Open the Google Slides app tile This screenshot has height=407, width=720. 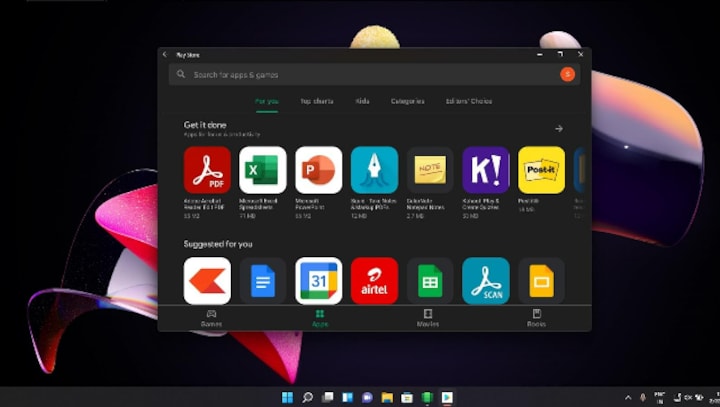(541, 281)
